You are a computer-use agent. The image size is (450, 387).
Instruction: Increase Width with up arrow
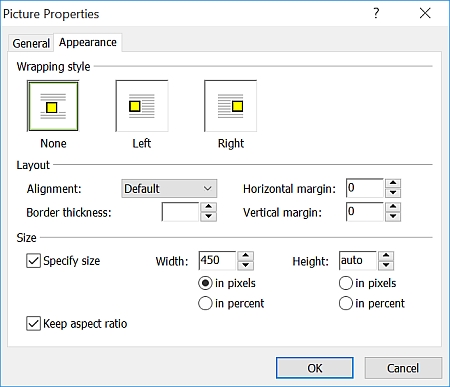pyautogui.click(x=246, y=256)
